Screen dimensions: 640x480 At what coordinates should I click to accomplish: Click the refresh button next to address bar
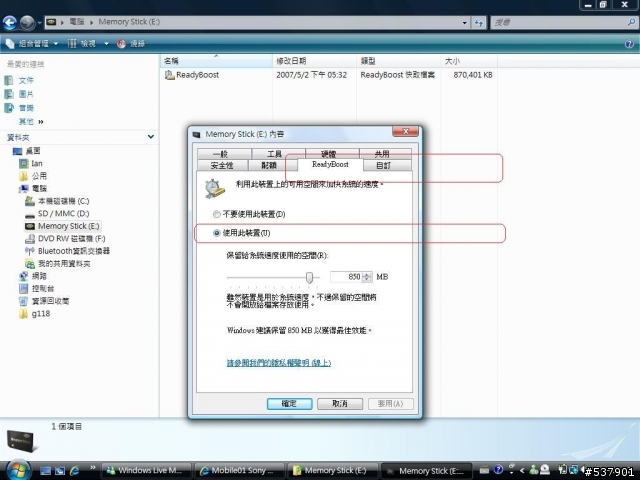tap(478, 22)
